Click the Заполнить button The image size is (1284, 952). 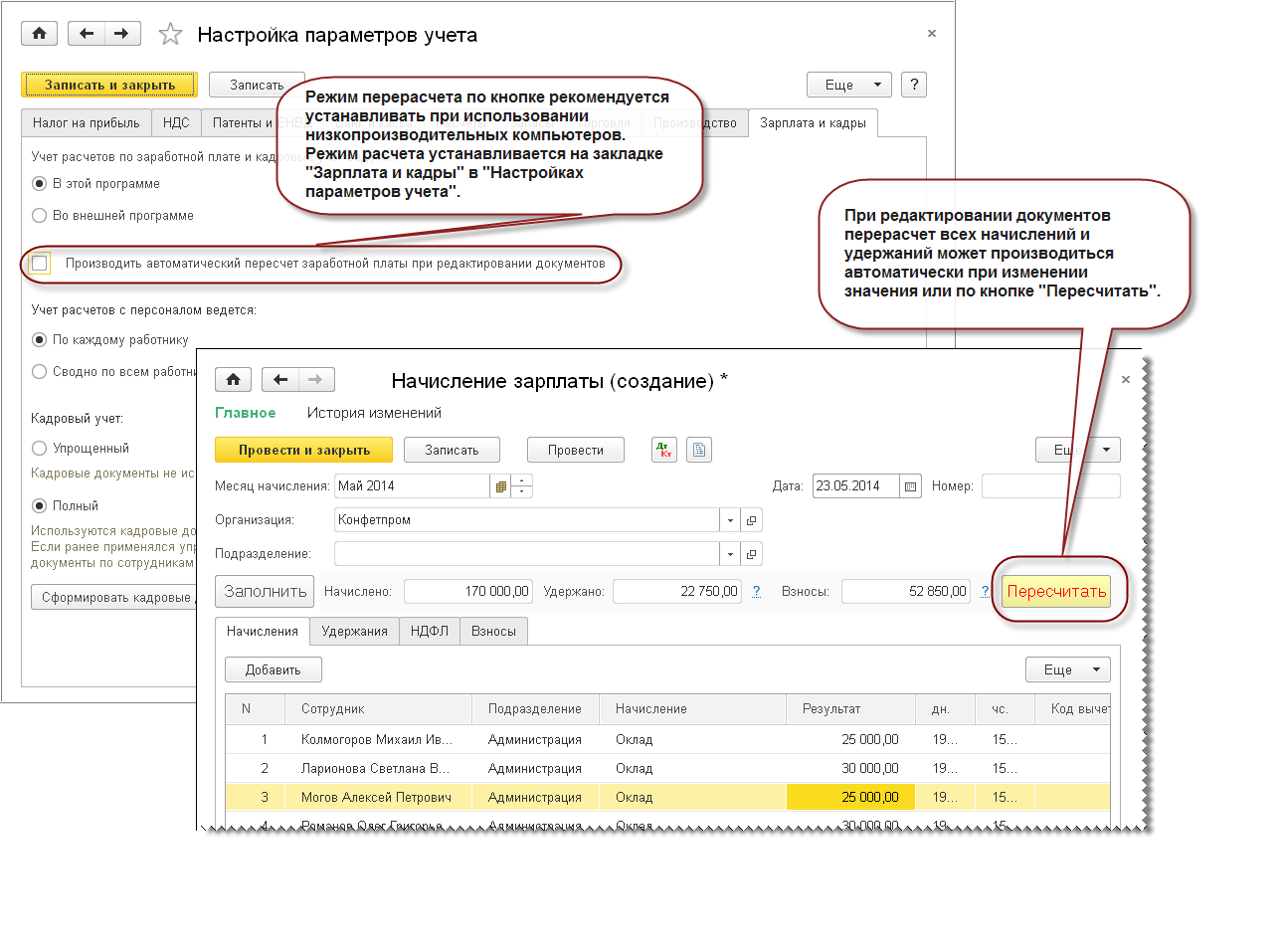(265, 591)
